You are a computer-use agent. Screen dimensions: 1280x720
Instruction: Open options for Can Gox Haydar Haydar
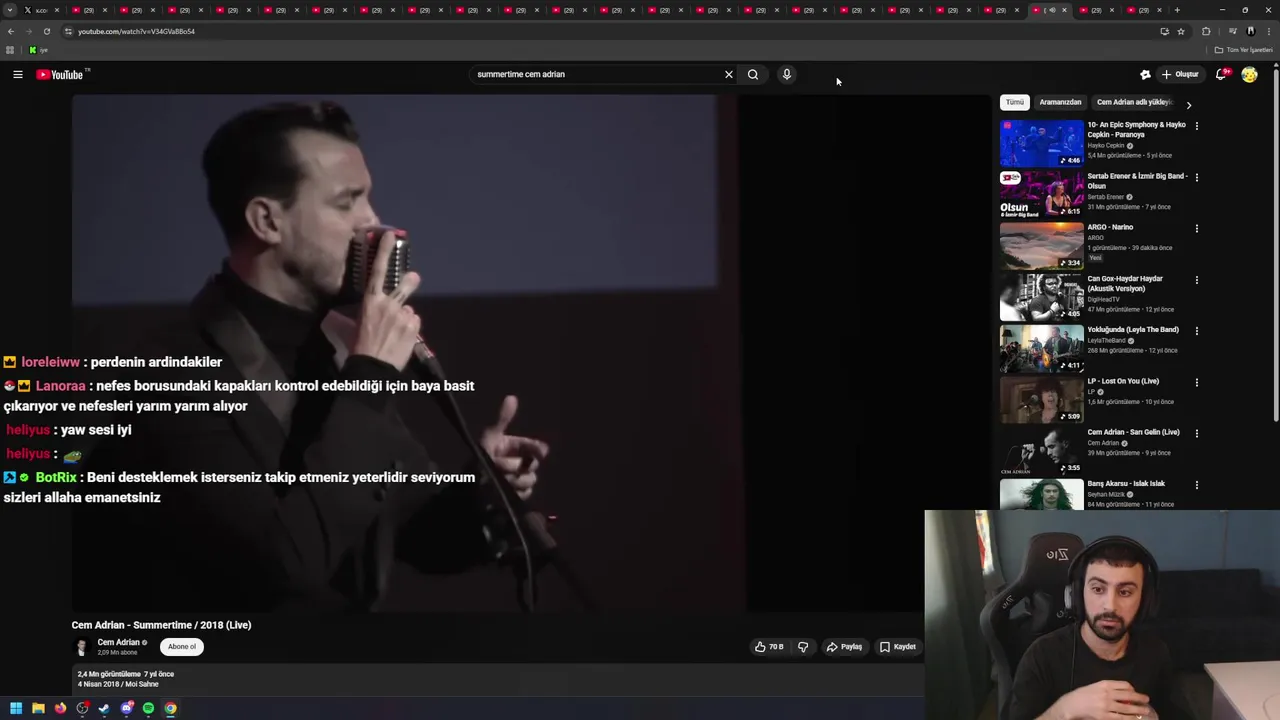(x=1196, y=280)
